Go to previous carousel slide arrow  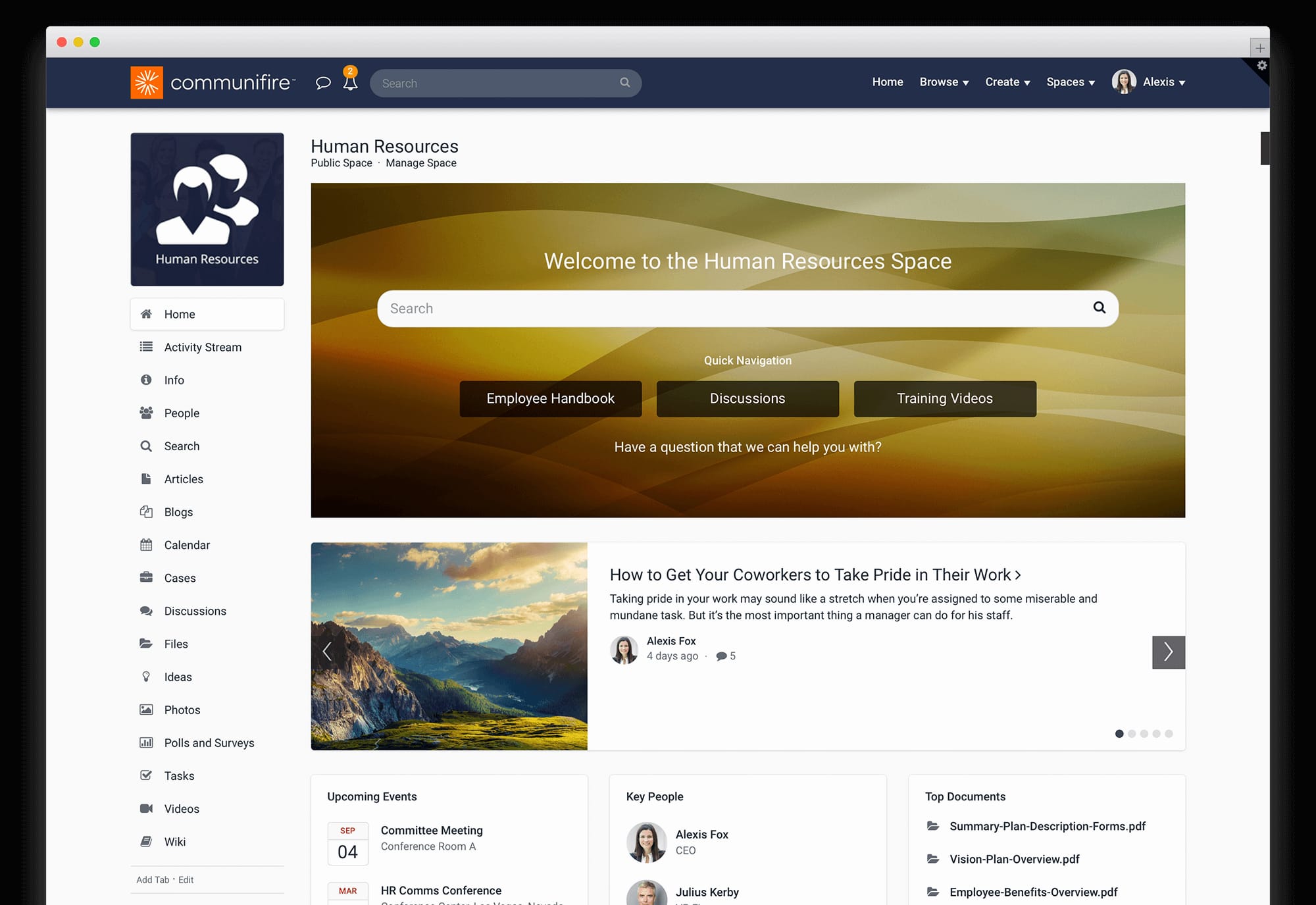point(327,652)
